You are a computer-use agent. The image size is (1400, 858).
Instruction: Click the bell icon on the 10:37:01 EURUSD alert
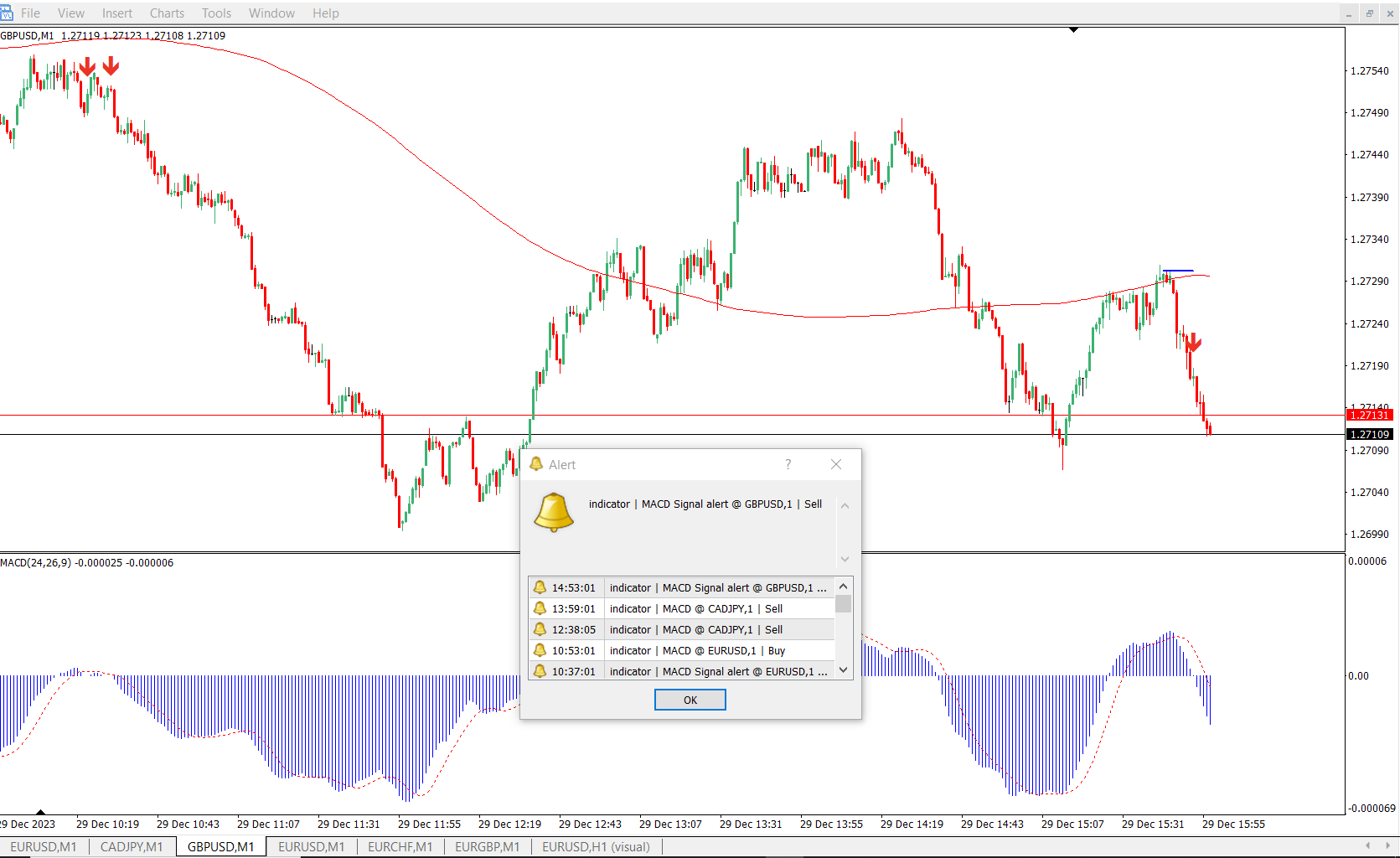coord(540,671)
